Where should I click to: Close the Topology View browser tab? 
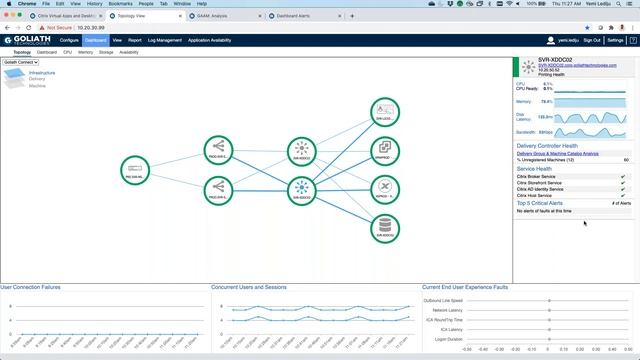[x=180, y=16]
